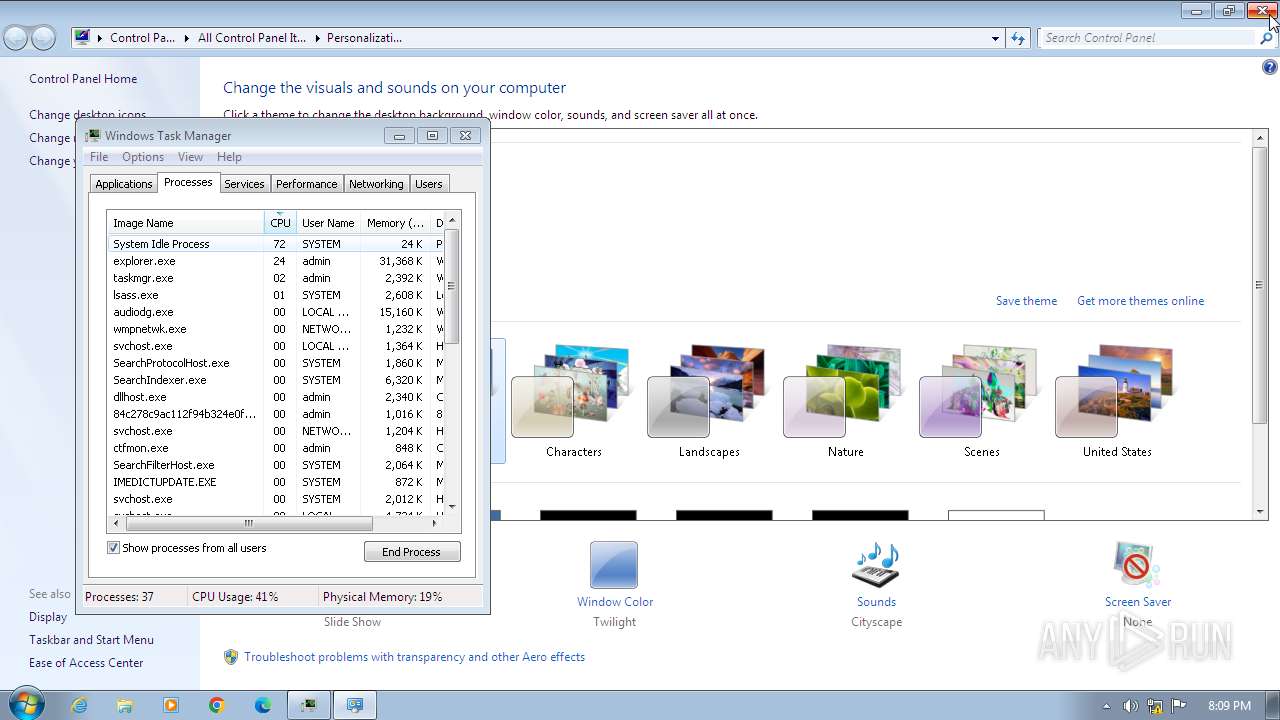Click the Help question mark icon
This screenshot has width=1280, height=720.
pyautogui.click(x=1270, y=68)
